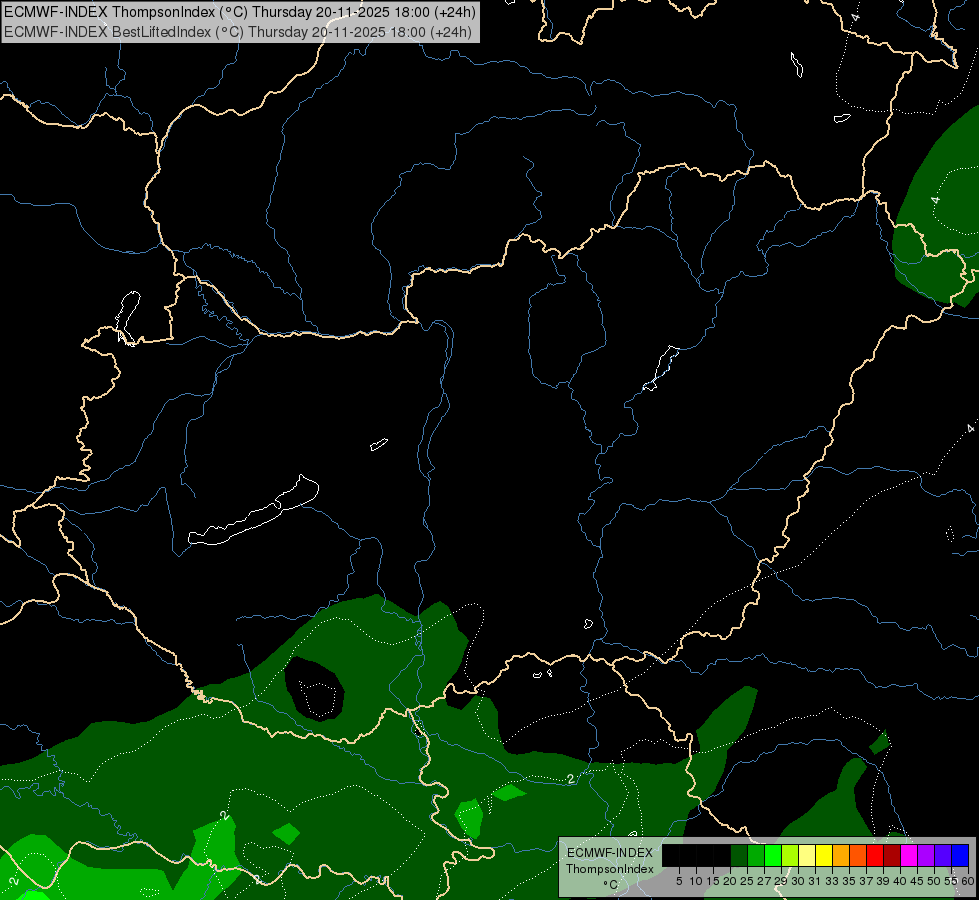Click the pale yellow 30–31 legend swatch
The width and height of the screenshot is (979, 900).
[x=807, y=855]
